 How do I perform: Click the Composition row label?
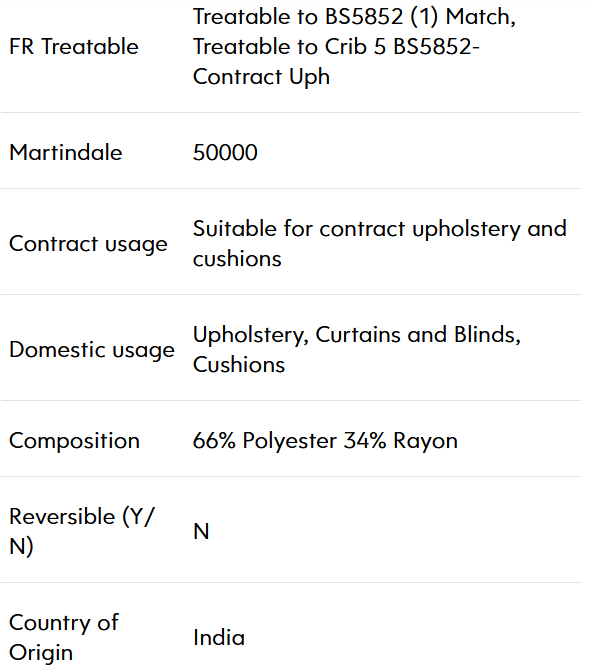click(75, 441)
